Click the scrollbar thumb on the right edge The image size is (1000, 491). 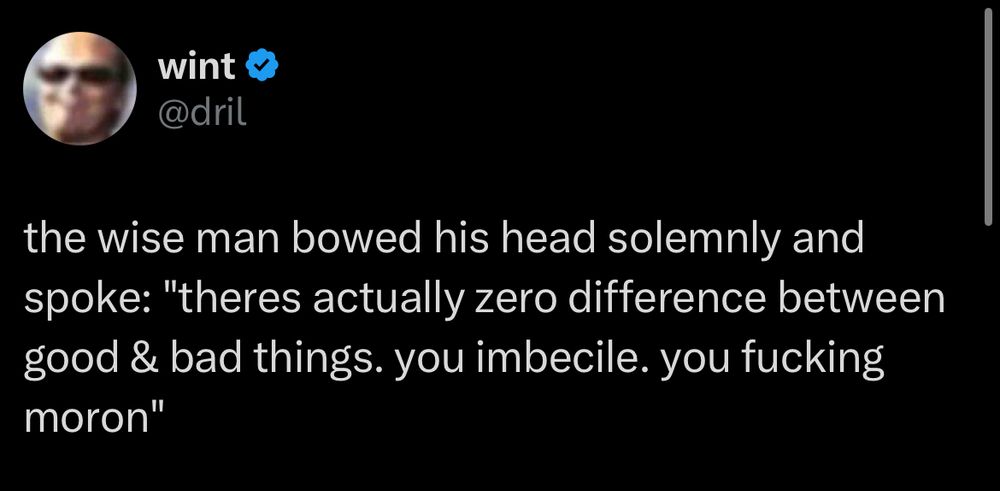[x=987, y=120]
